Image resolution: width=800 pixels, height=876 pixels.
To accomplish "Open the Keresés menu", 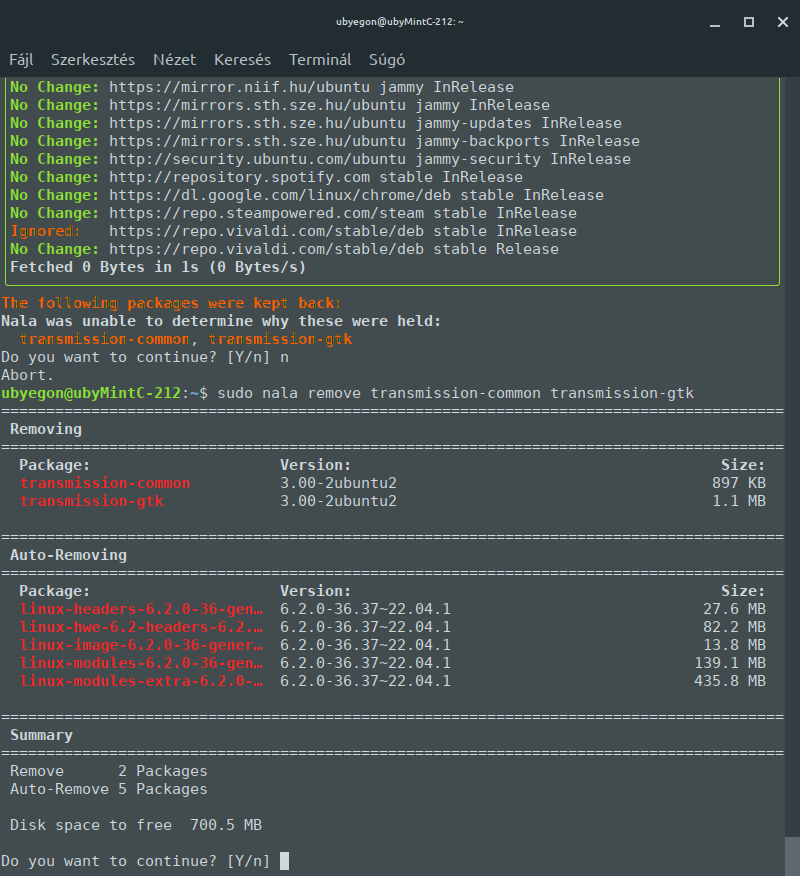I will [242, 60].
